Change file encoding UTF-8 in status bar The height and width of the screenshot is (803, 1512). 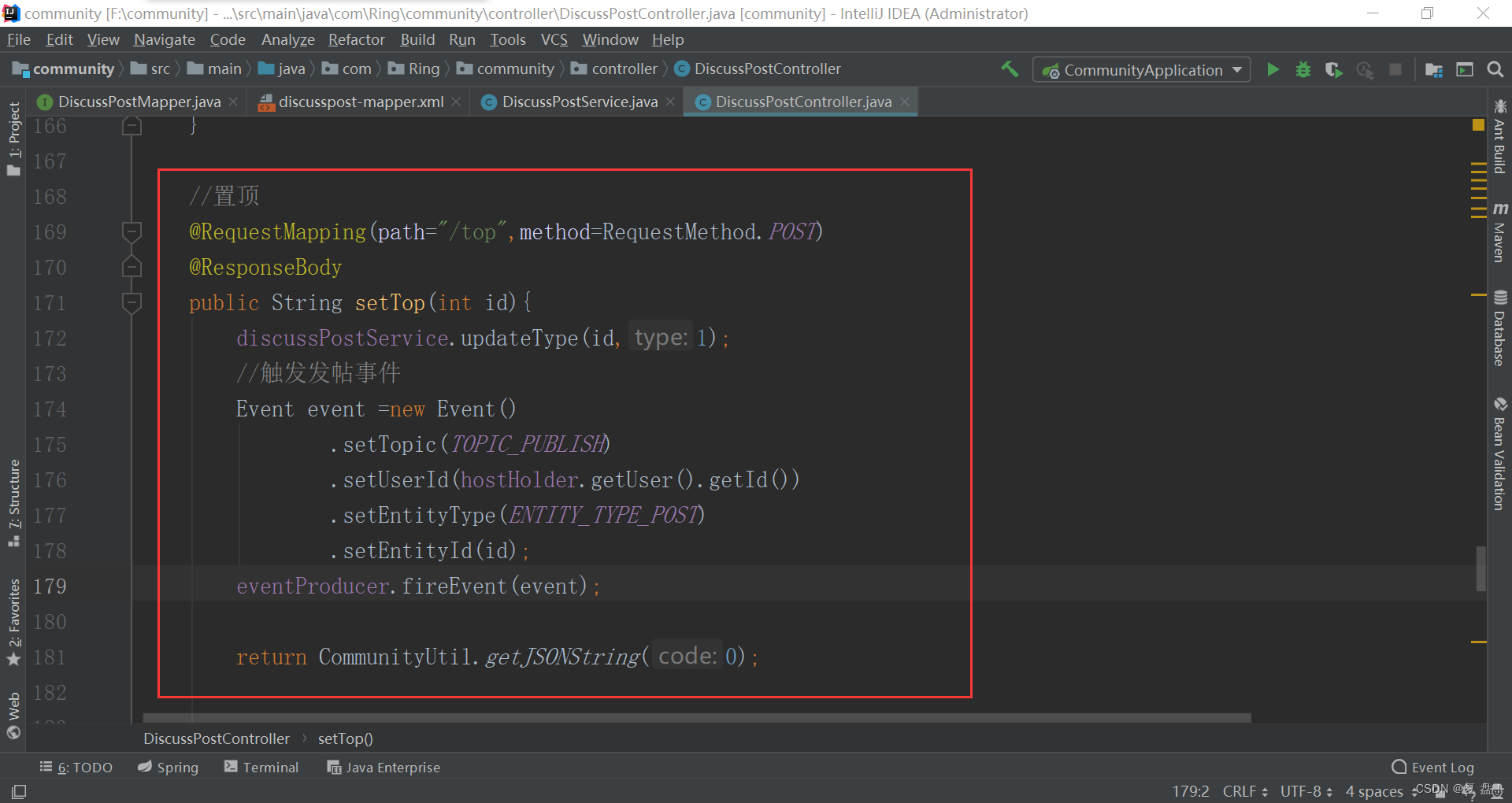pyautogui.click(x=1306, y=791)
